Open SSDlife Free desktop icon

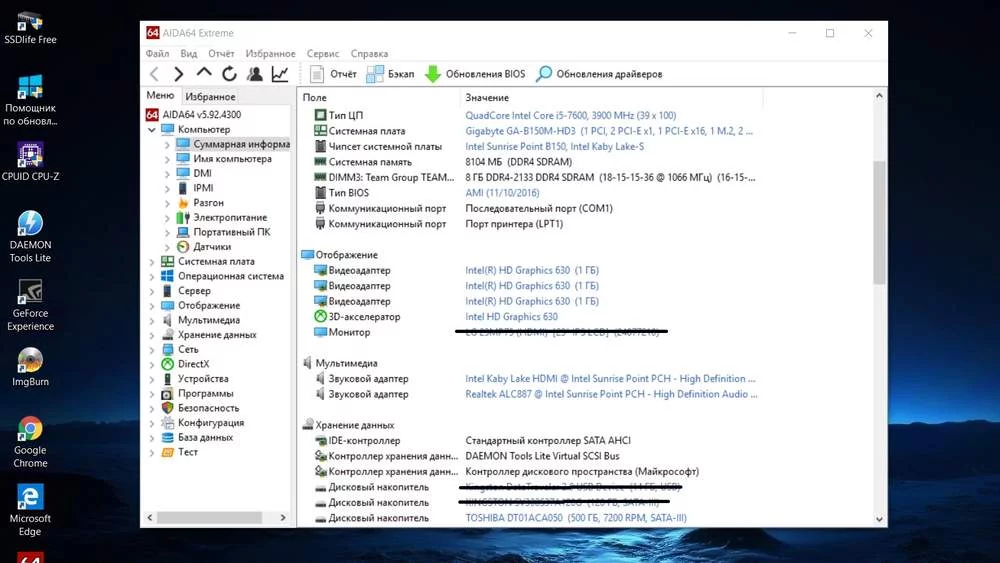(x=30, y=28)
